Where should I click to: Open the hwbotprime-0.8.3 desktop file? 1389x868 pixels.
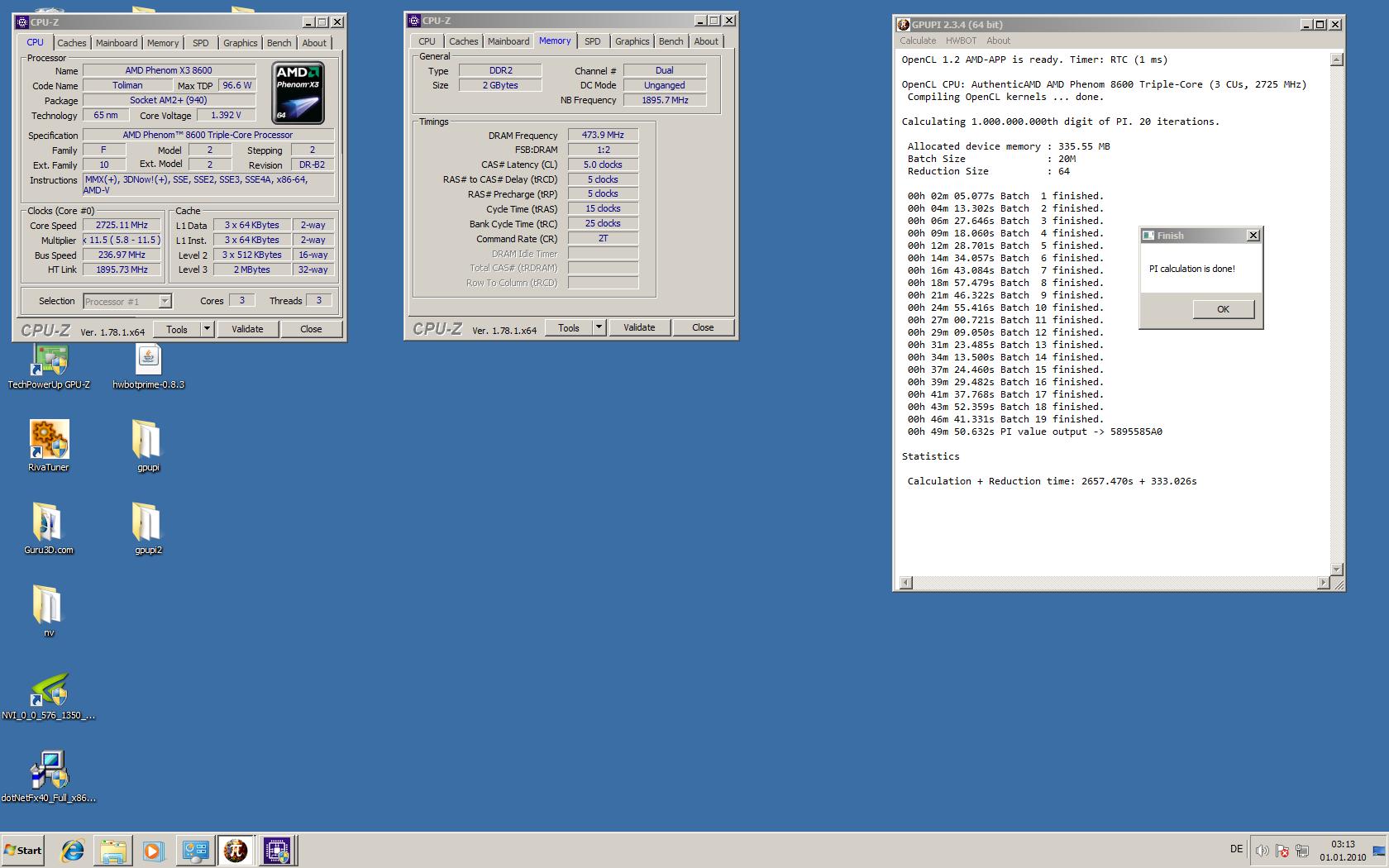click(148, 365)
